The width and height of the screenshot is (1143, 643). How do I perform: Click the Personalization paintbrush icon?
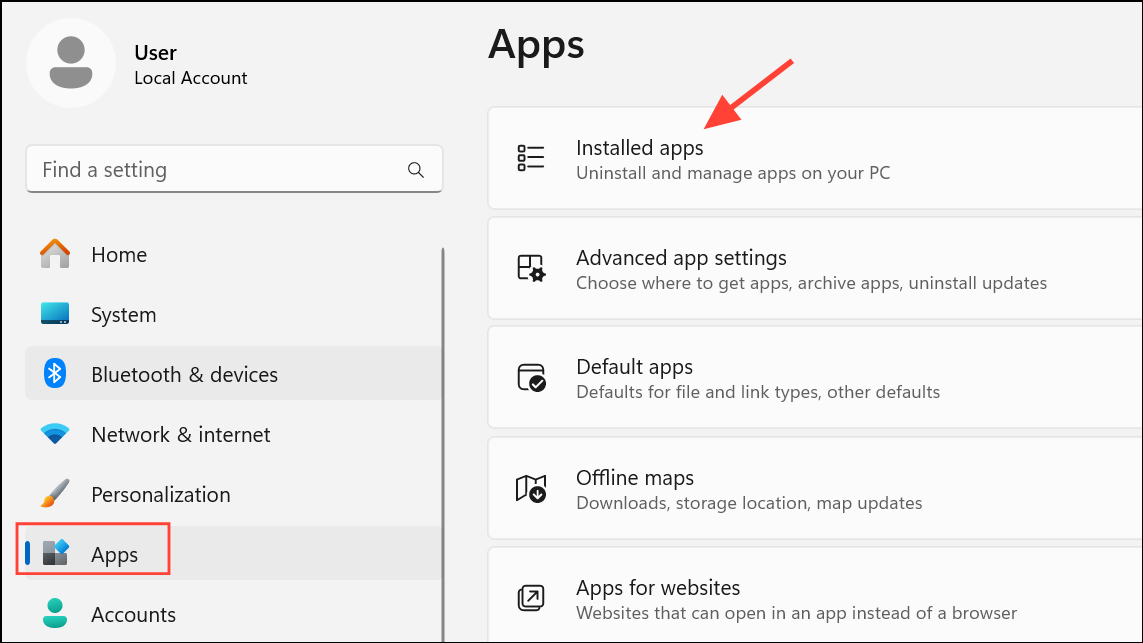click(x=55, y=494)
